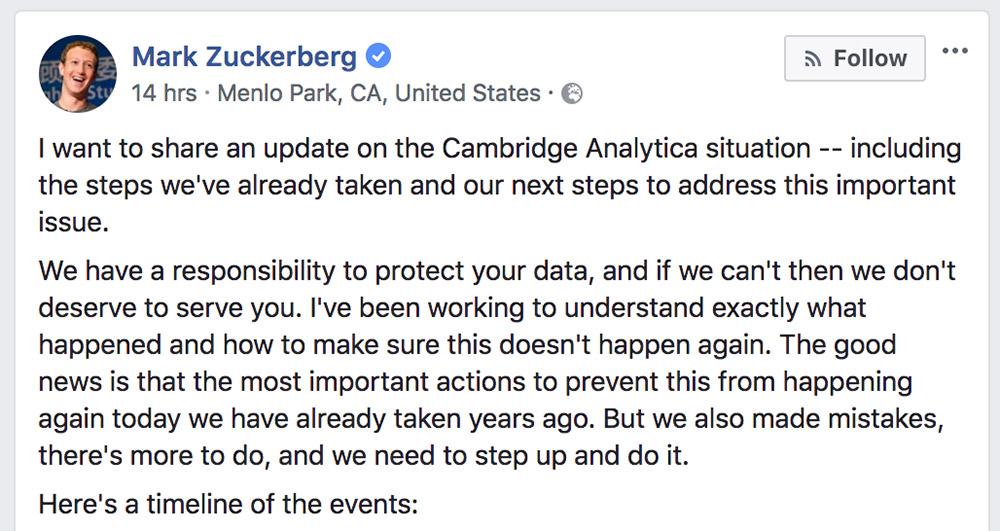Click the public globe privacy icon
The height and width of the screenshot is (531, 1000).
(572, 94)
